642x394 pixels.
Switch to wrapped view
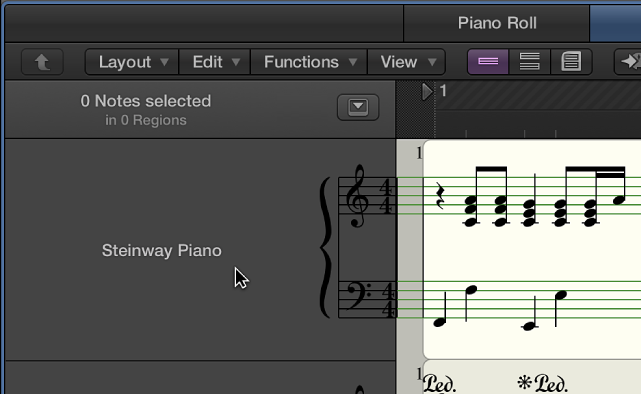coord(529,62)
